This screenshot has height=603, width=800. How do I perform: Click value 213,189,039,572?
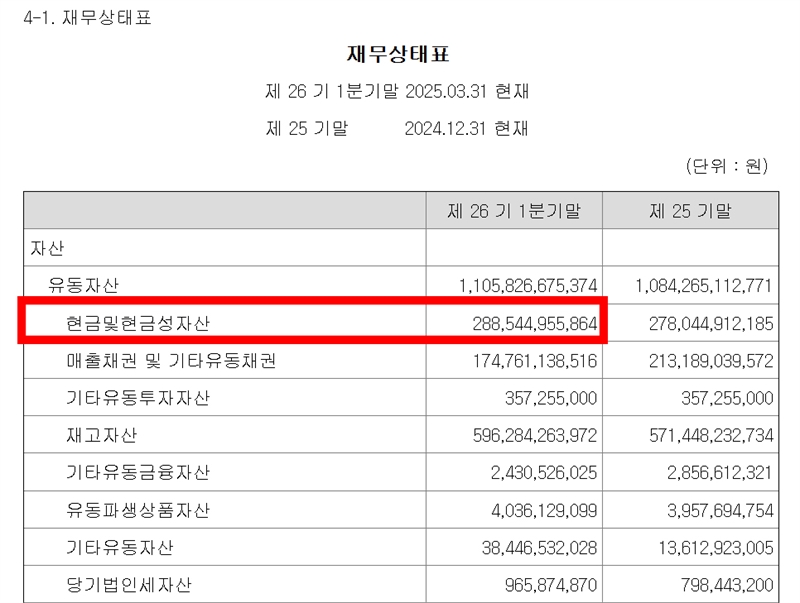711,361
